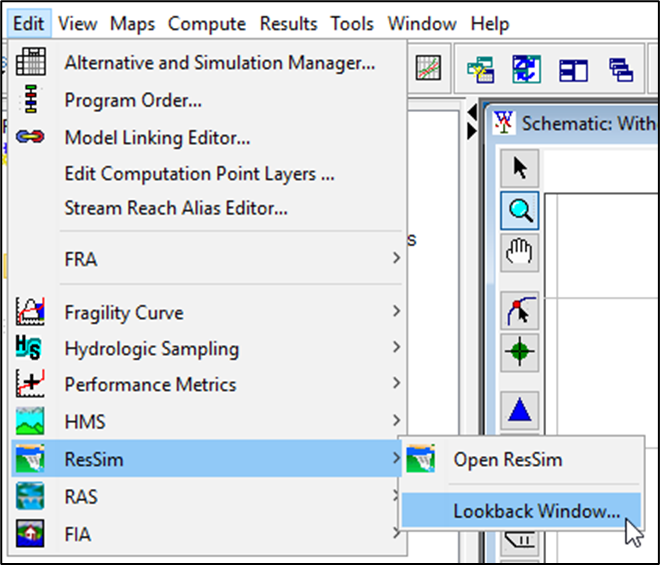Select the stream alignment edit tool
This screenshot has width=660, height=565.
pyautogui.click(x=519, y=310)
